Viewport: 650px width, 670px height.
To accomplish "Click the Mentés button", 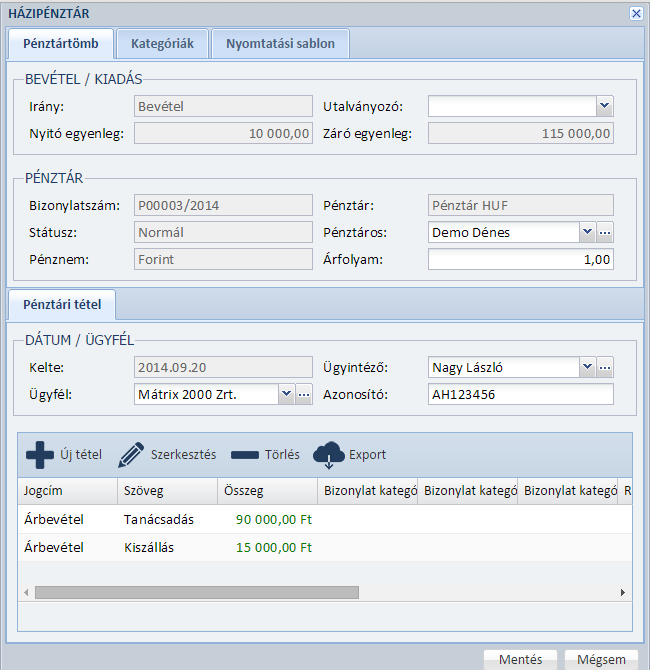I will 520,659.
